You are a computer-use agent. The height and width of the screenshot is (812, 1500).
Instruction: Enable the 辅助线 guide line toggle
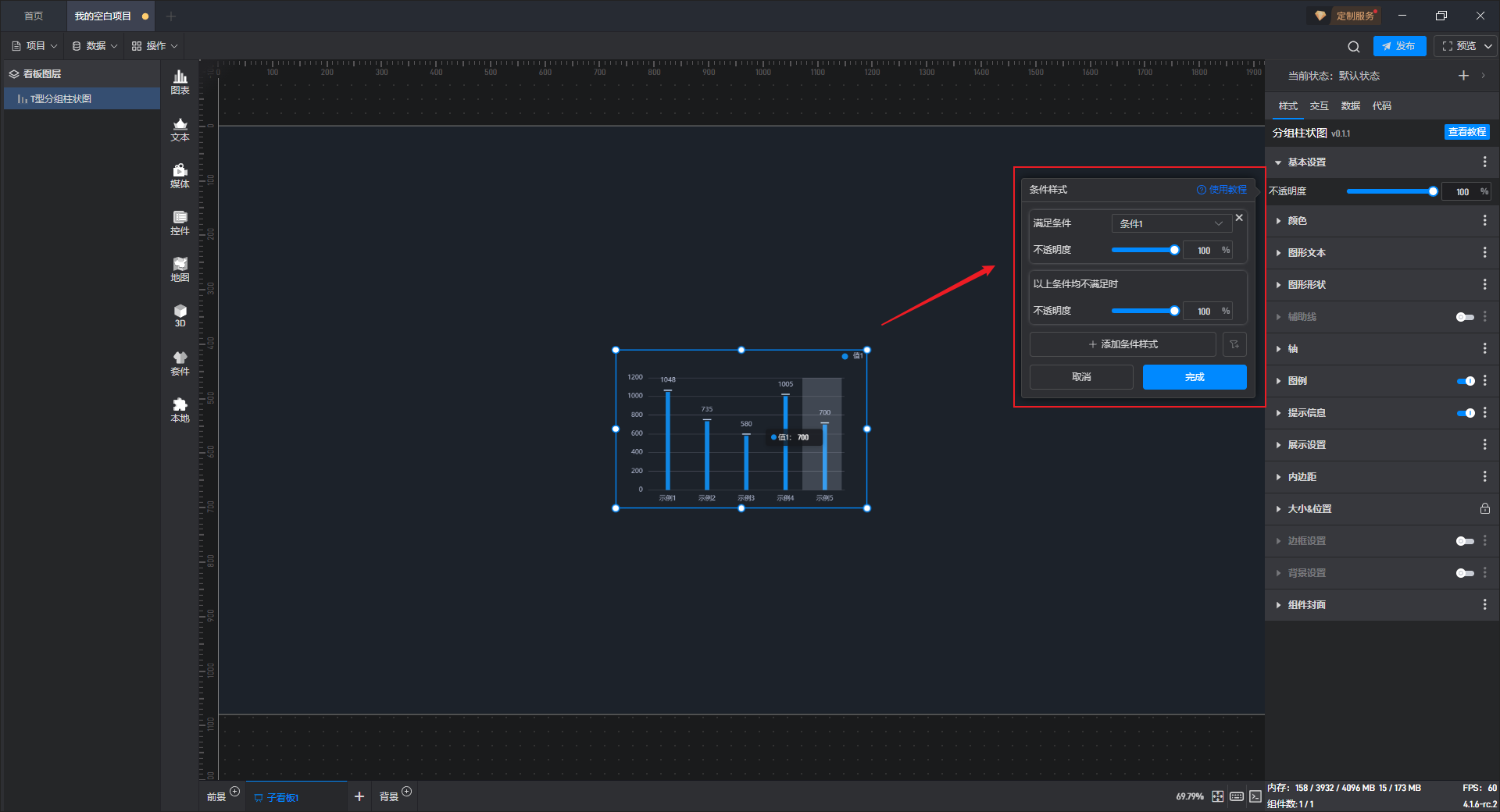click(x=1465, y=317)
